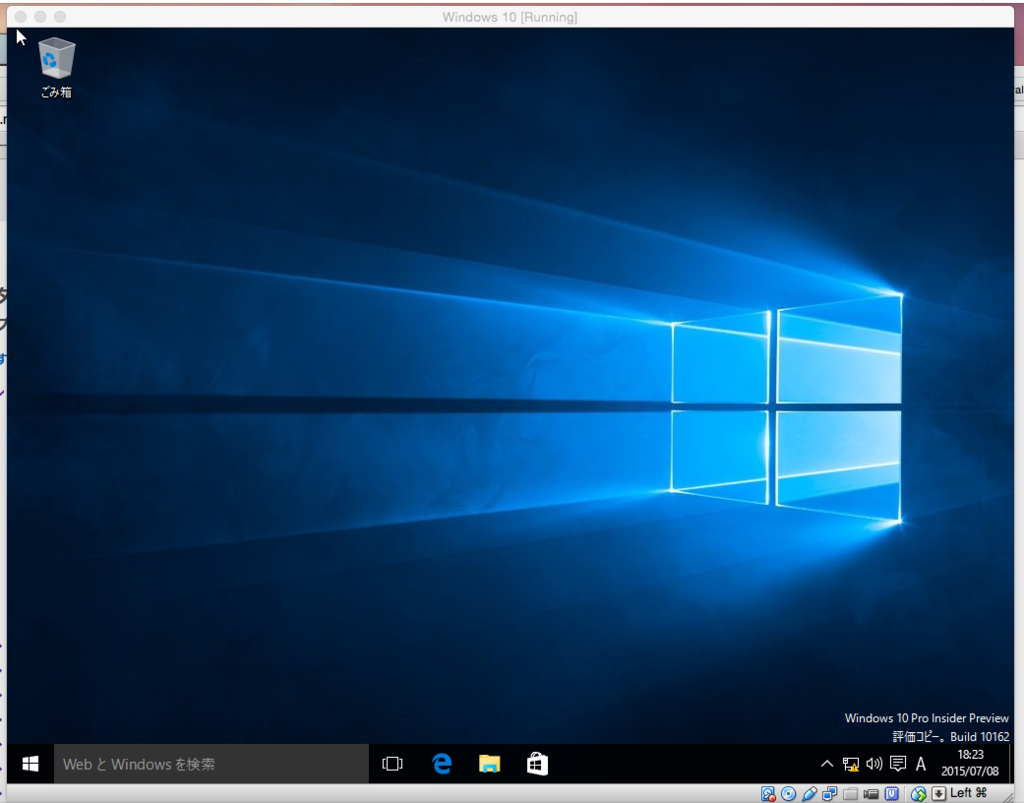Expand the hidden system tray icons
This screenshot has width=1024, height=803.
pos(827,764)
